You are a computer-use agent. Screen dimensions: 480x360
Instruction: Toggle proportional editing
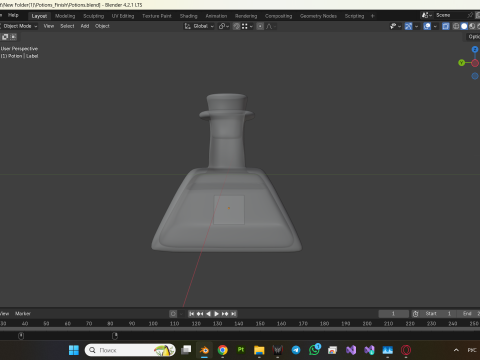260,26
